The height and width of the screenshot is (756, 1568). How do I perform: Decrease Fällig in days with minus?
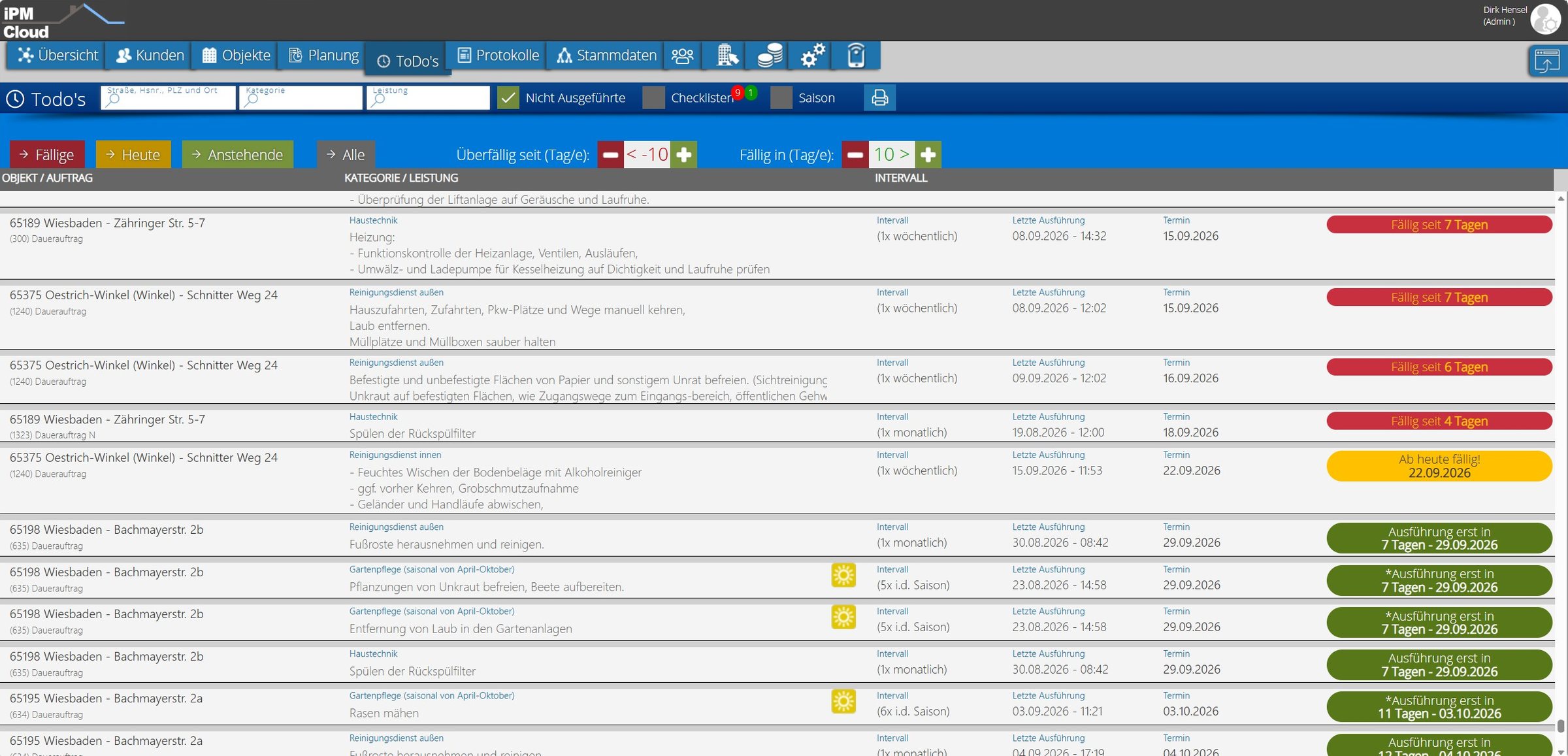pyautogui.click(x=855, y=155)
